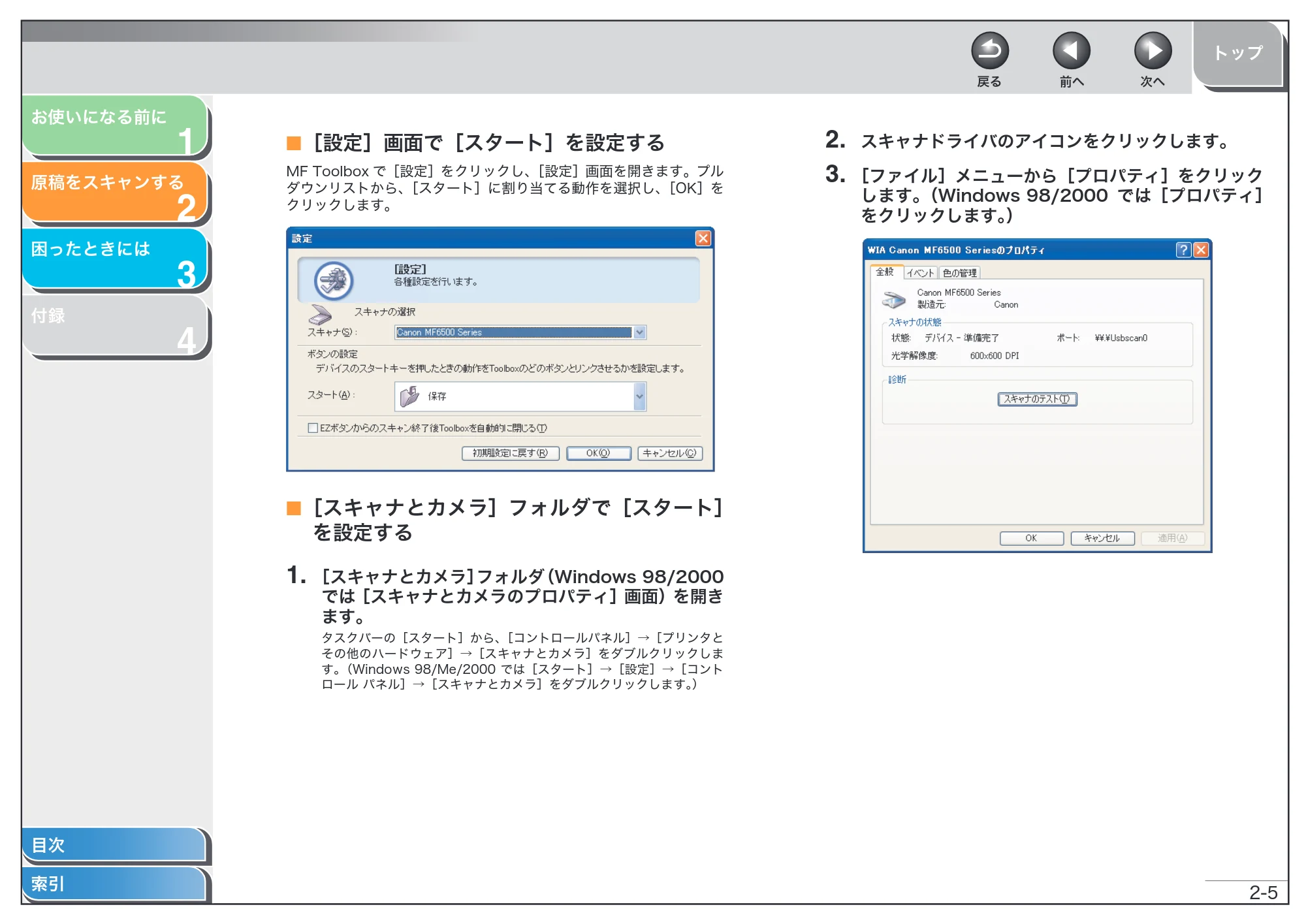Go to next page with 次へ icon
Image resolution: width=1306 pixels, height=924 pixels.
point(1153,50)
